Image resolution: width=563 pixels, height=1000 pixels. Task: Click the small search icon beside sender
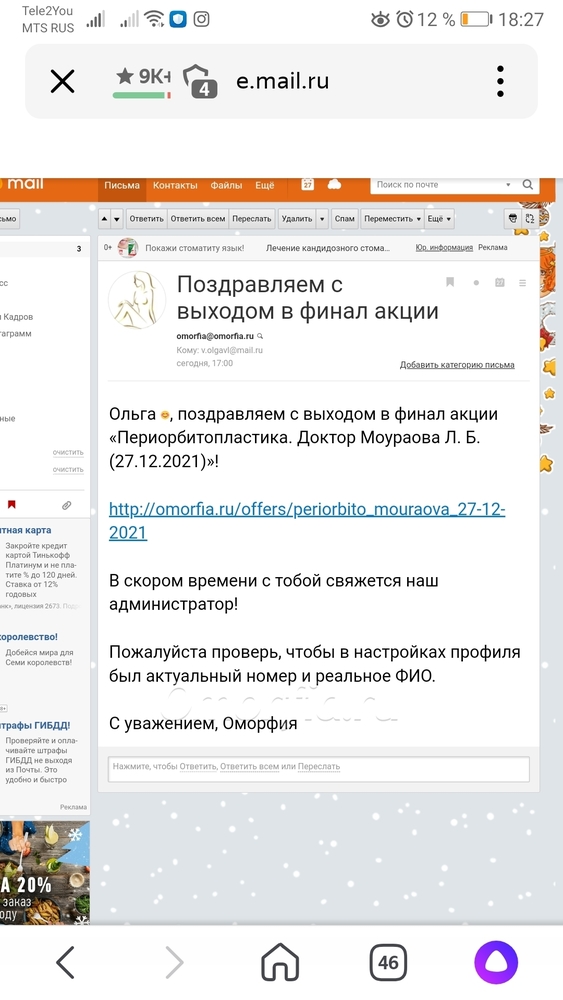260,336
